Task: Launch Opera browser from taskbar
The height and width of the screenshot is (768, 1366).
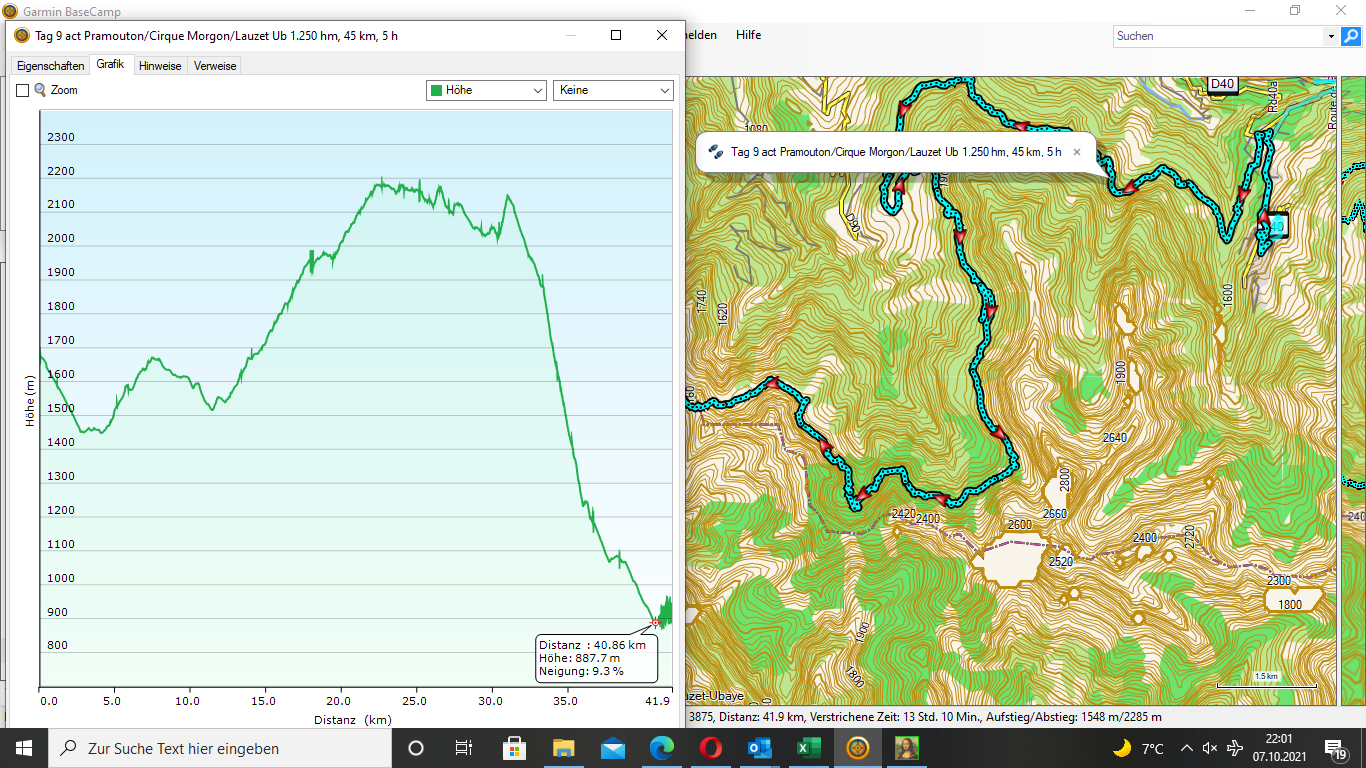Action: 711,748
